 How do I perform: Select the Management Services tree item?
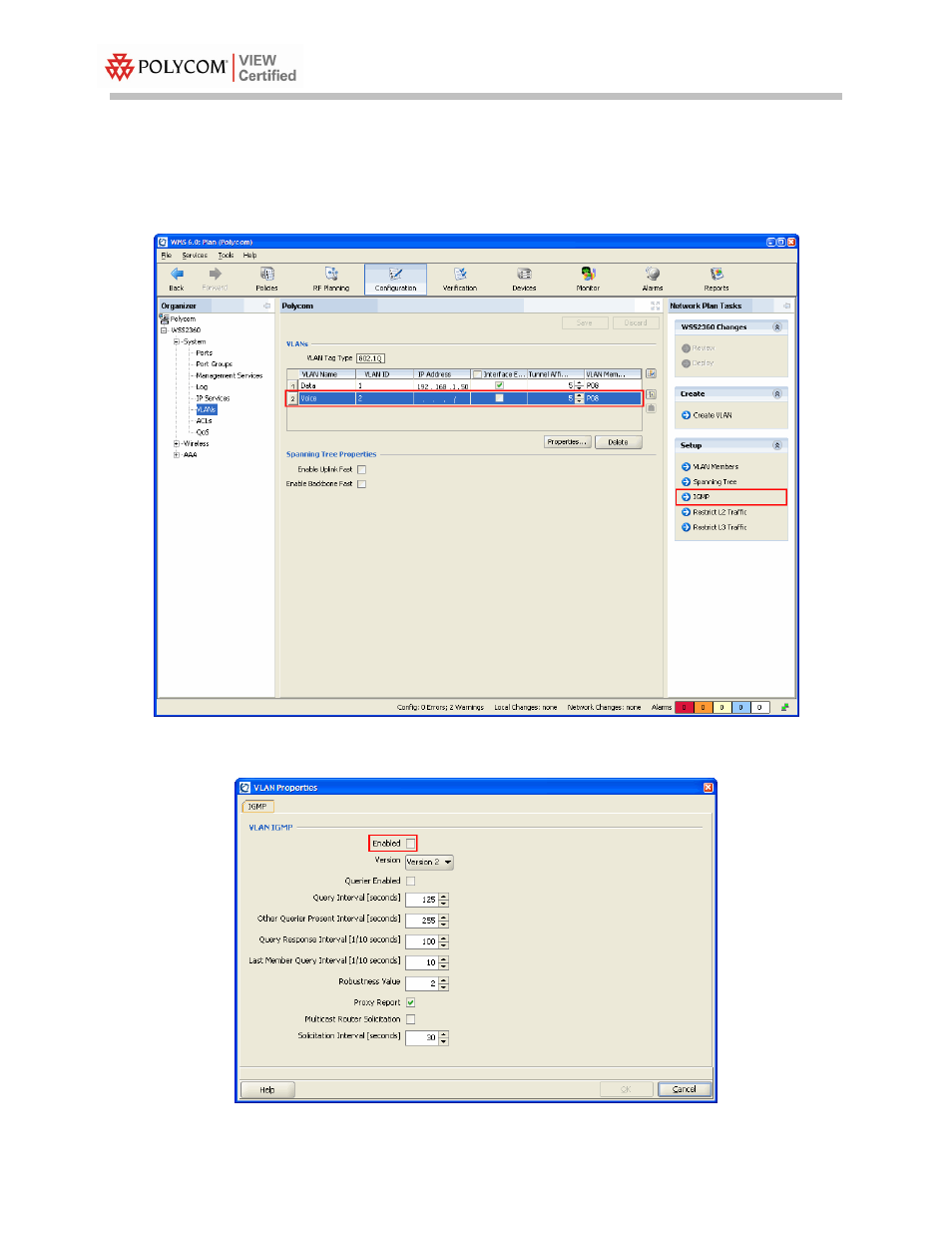pos(230,375)
